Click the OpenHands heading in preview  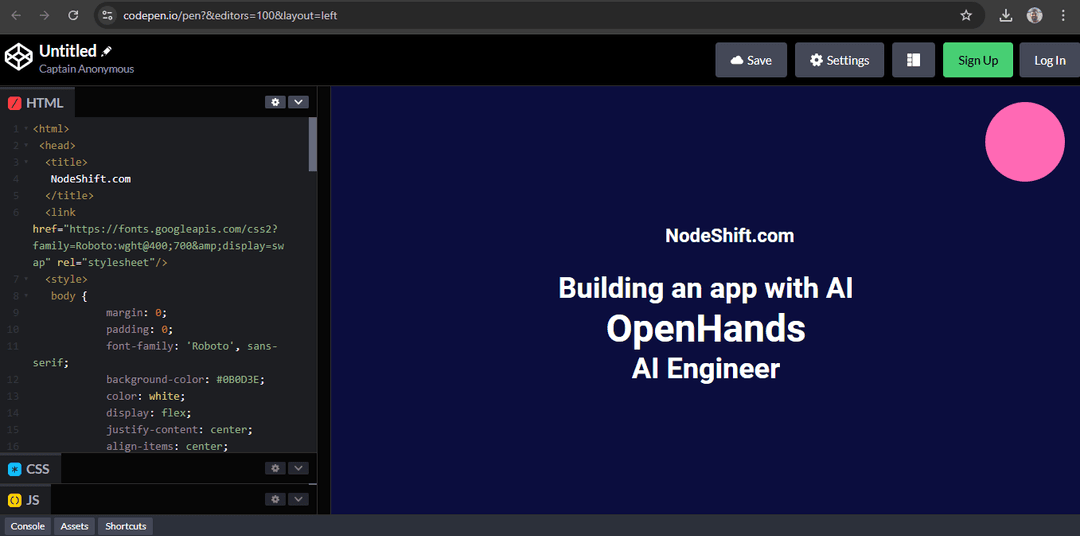[705, 329]
